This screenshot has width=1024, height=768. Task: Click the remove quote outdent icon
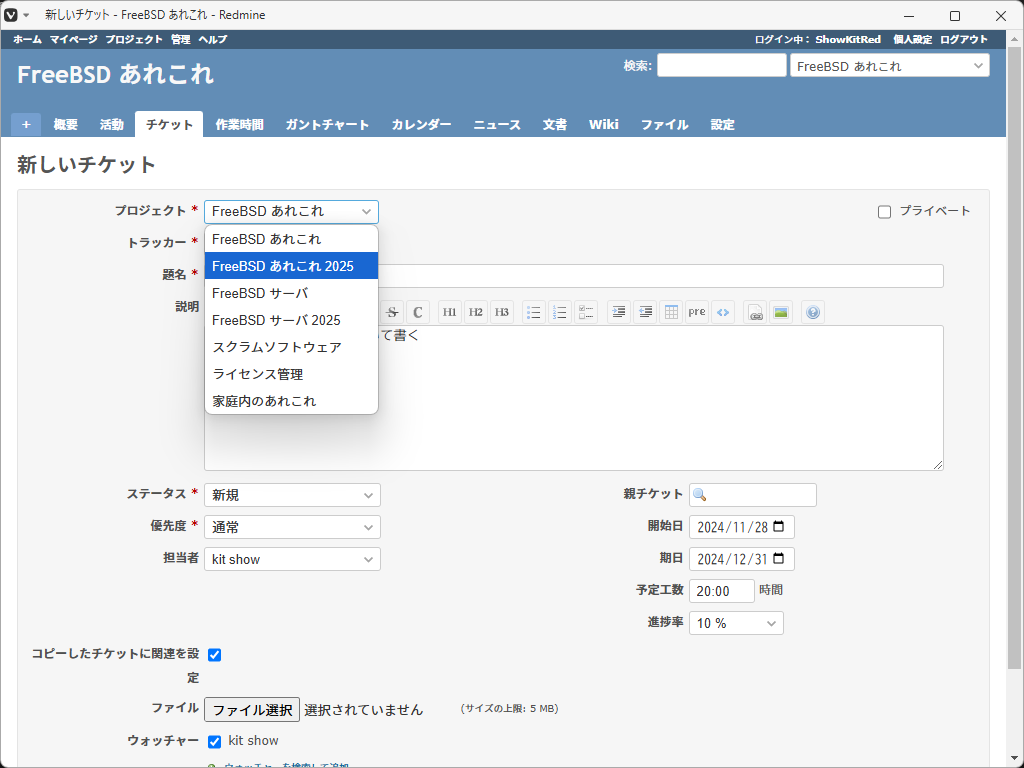tap(645, 312)
